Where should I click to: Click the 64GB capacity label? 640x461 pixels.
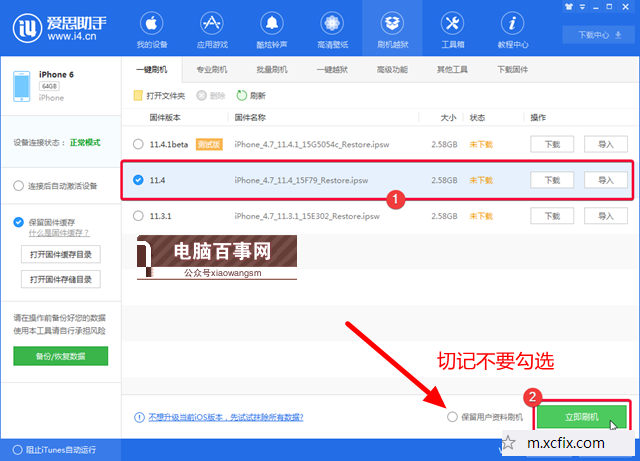point(49,86)
